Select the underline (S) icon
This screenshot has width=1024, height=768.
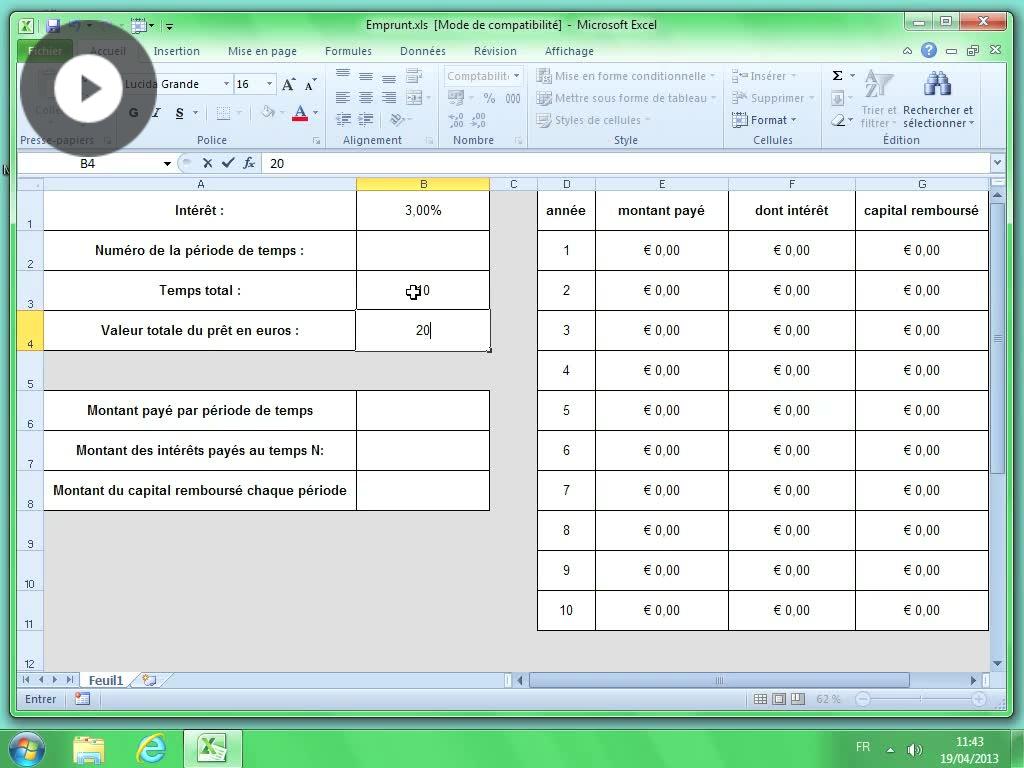[x=179, y=111]
